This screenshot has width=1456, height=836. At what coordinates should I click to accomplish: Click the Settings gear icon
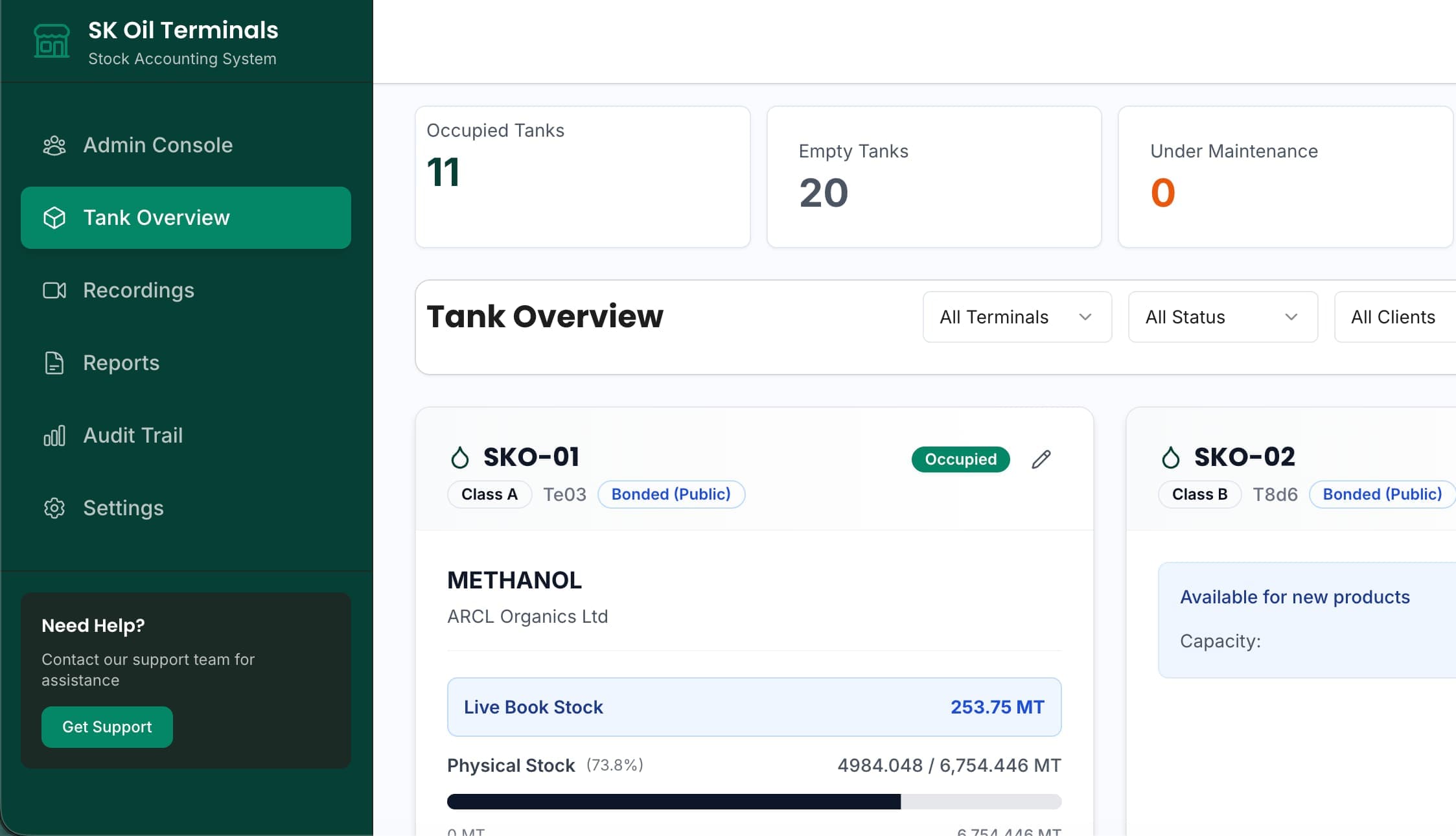click(x=54, y=508)
